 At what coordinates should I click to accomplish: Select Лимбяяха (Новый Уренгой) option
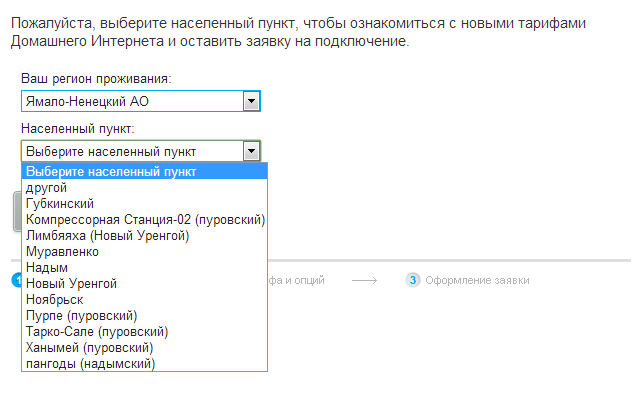144,235
